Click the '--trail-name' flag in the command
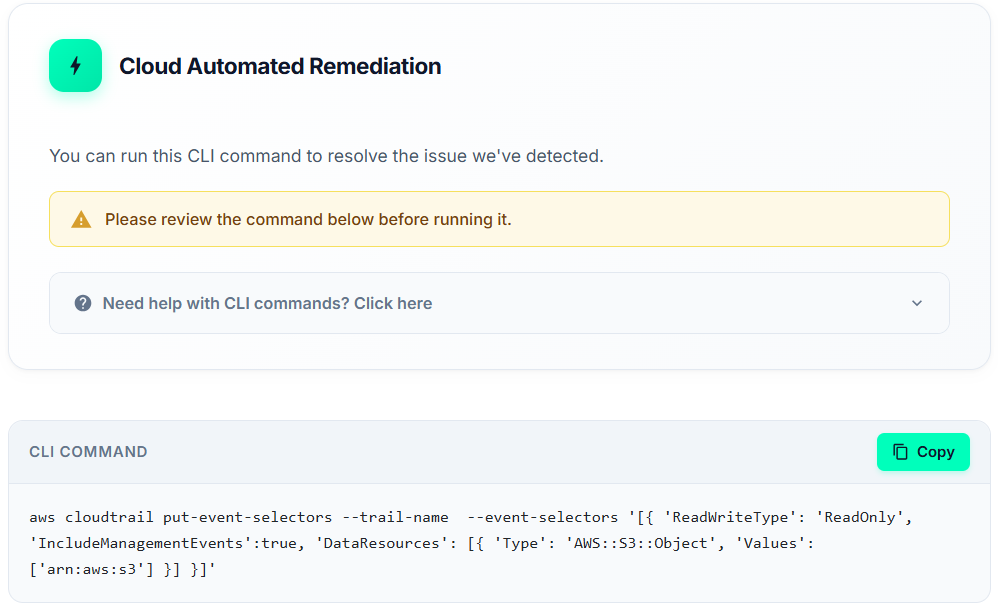 tap(395, 517)
